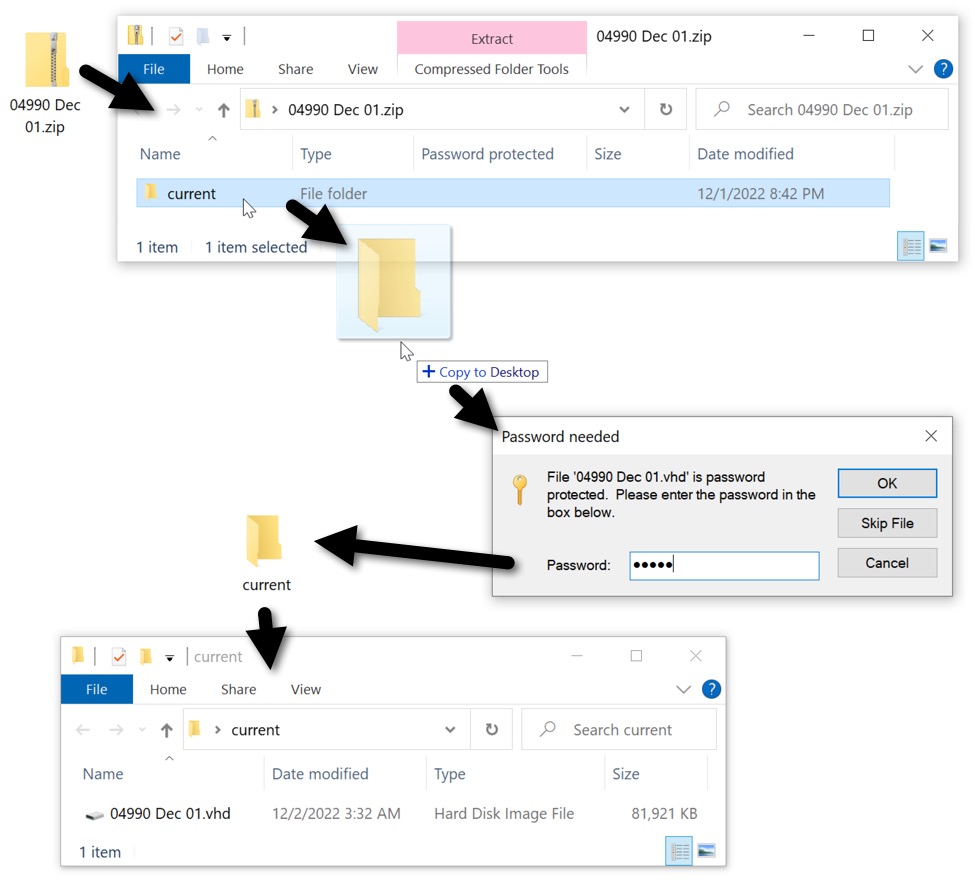Open the 04990 Dec 01.zip desktop icon
975x885 pixels.
(x=46, y=81)
